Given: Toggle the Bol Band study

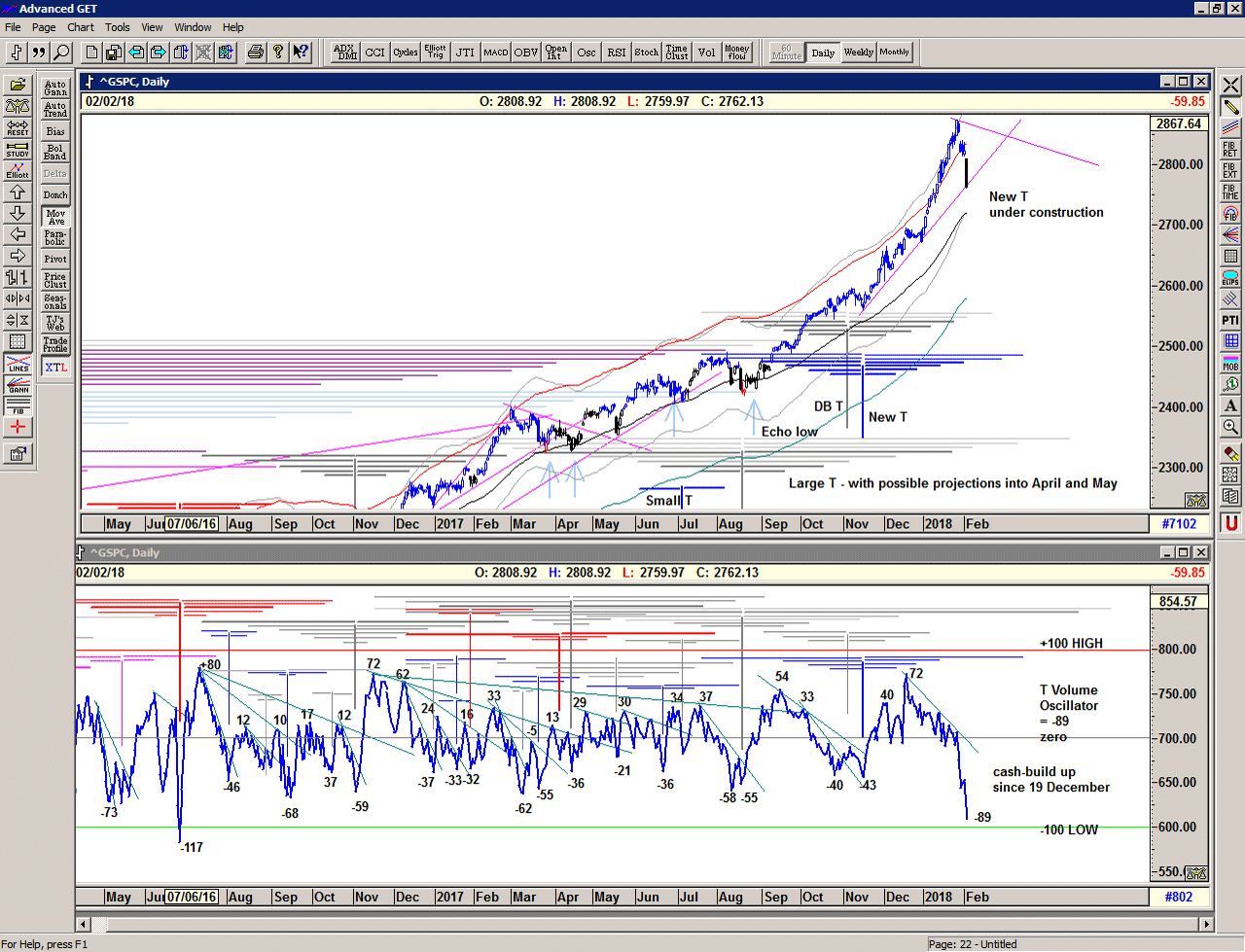Looking at the screenshot, I should coord(55,153).
